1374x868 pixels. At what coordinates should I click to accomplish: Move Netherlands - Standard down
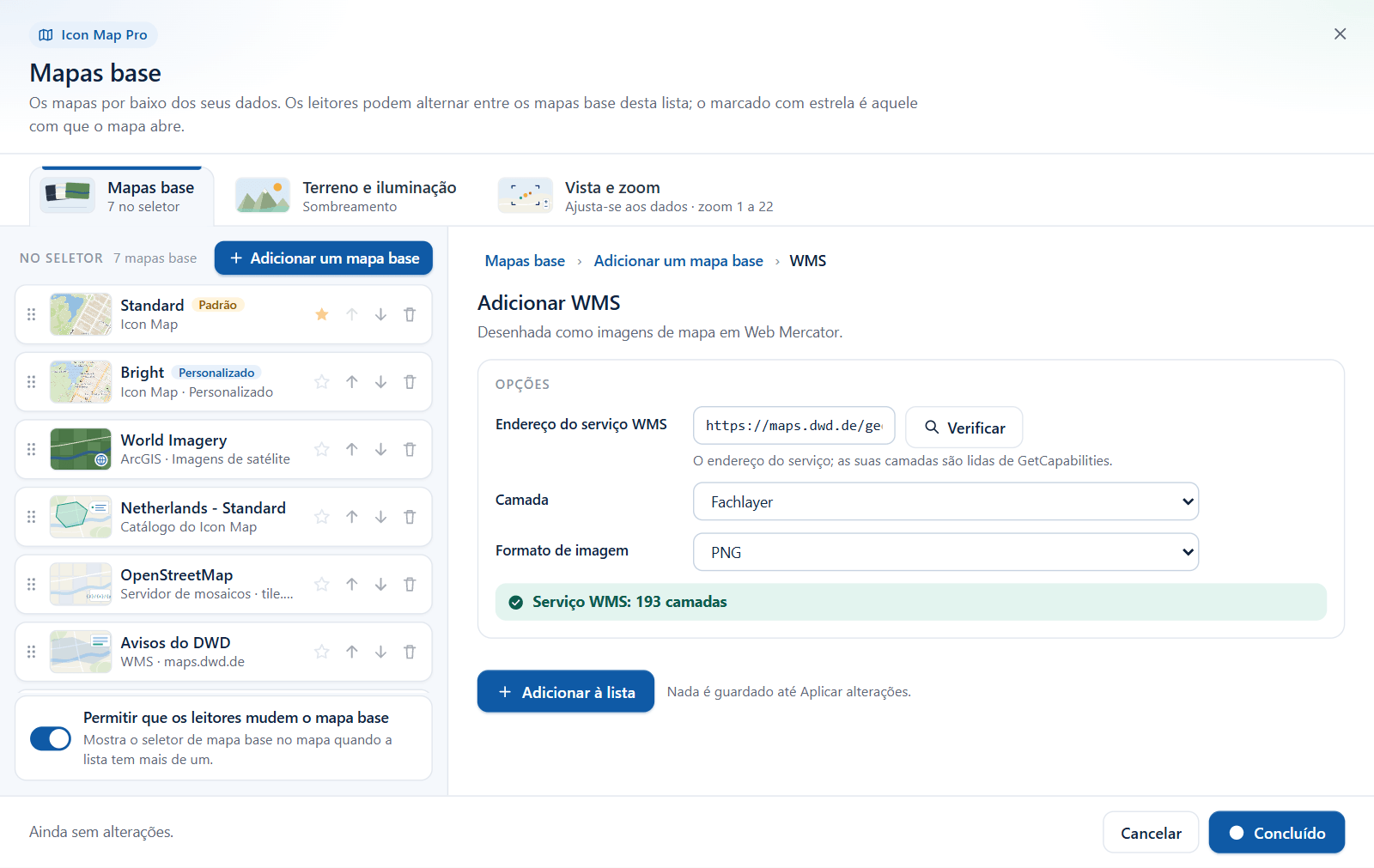click(x=380, y=517)
